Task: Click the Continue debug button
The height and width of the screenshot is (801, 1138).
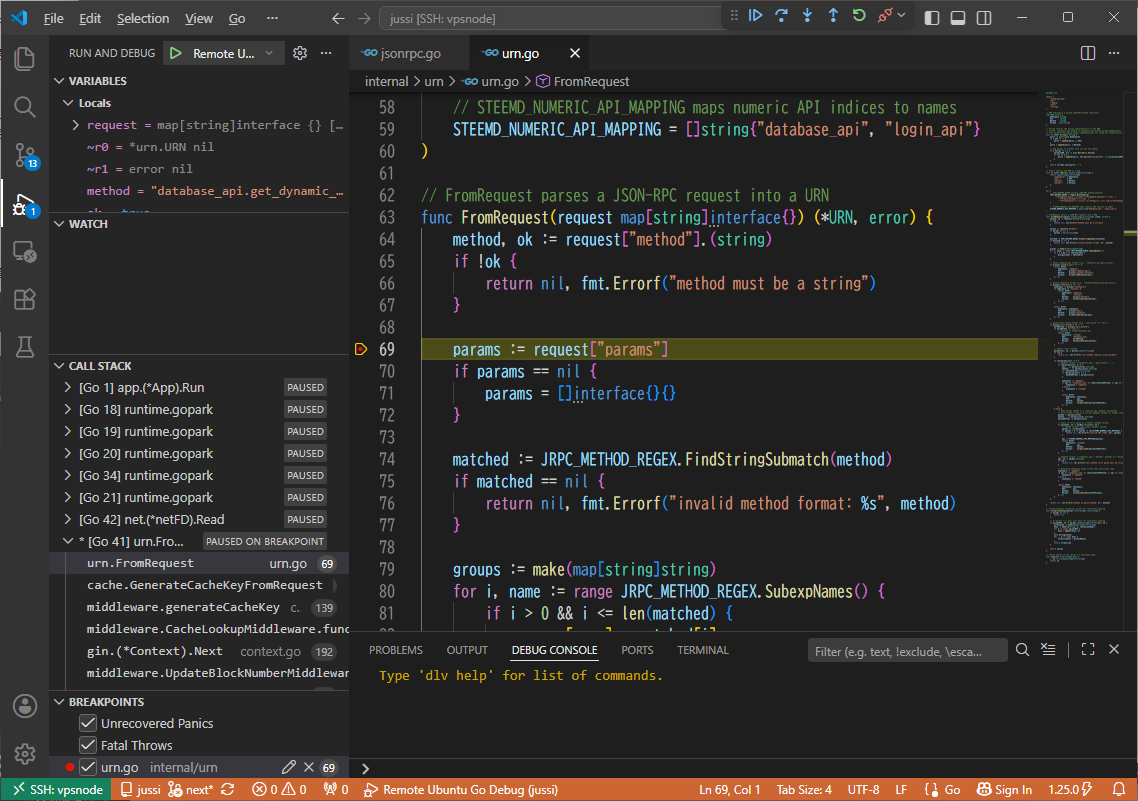Action: pyautogui.click(x=756, y=15)
